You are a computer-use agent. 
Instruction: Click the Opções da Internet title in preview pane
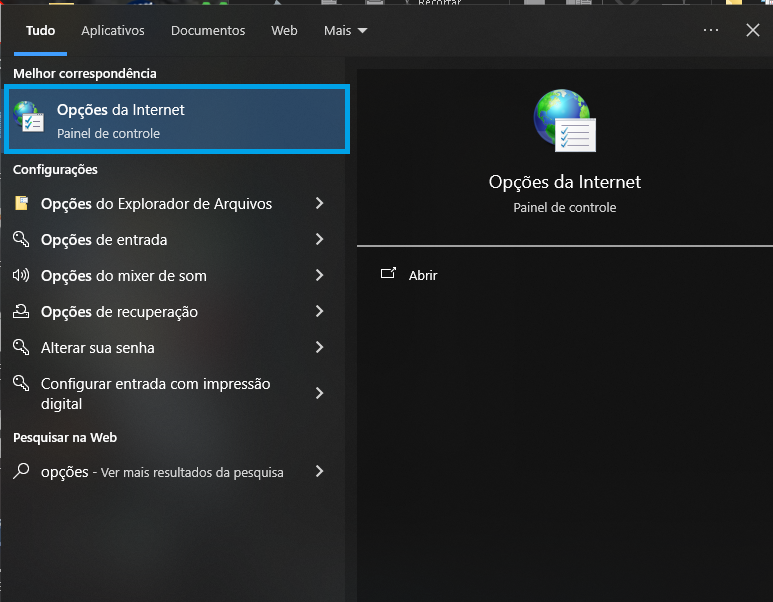coord(564,182)
